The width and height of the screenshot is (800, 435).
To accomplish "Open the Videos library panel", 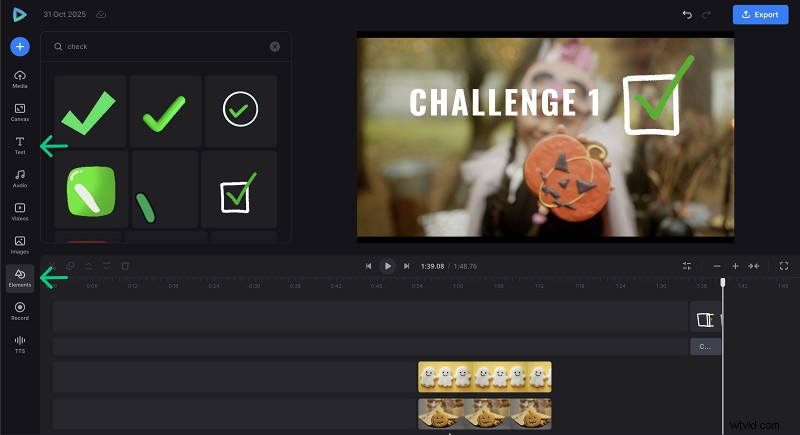I will [x=20, y=211].
